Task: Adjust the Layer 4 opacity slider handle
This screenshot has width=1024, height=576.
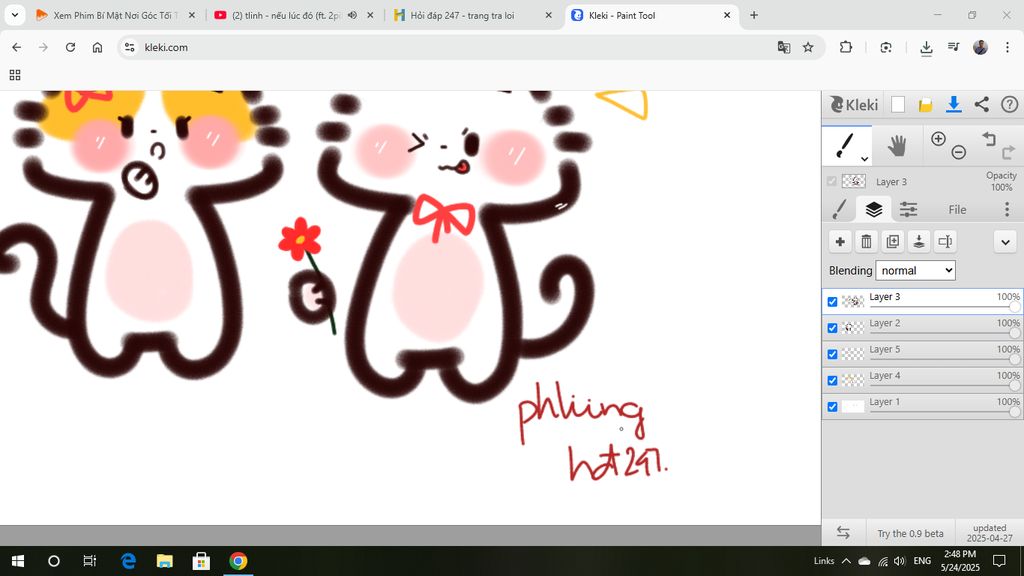Action: click(x=1014, y=386)
